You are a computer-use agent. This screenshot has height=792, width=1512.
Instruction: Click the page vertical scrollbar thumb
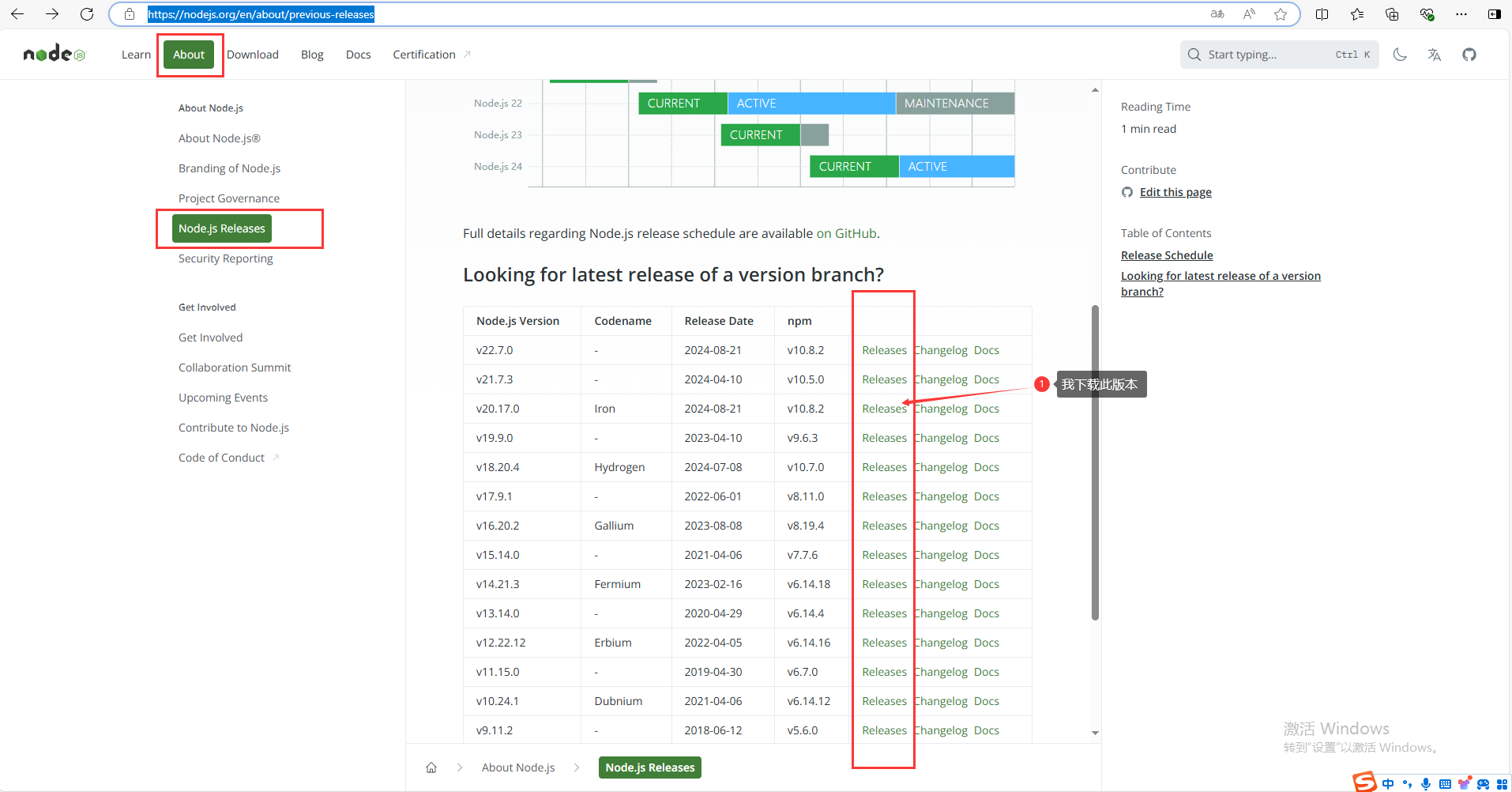tap(1095, 462)
